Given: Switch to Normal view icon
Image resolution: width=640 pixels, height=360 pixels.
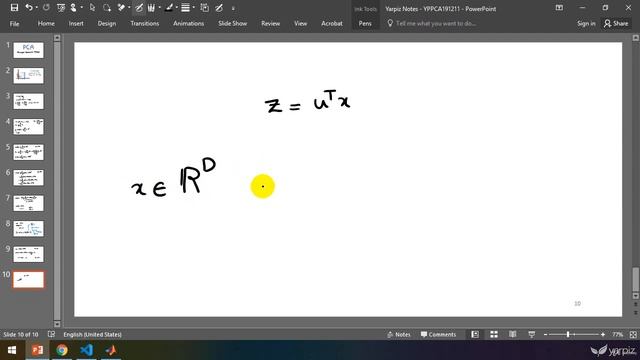Looking at the screenshot, I should click(x=475, y=334).
